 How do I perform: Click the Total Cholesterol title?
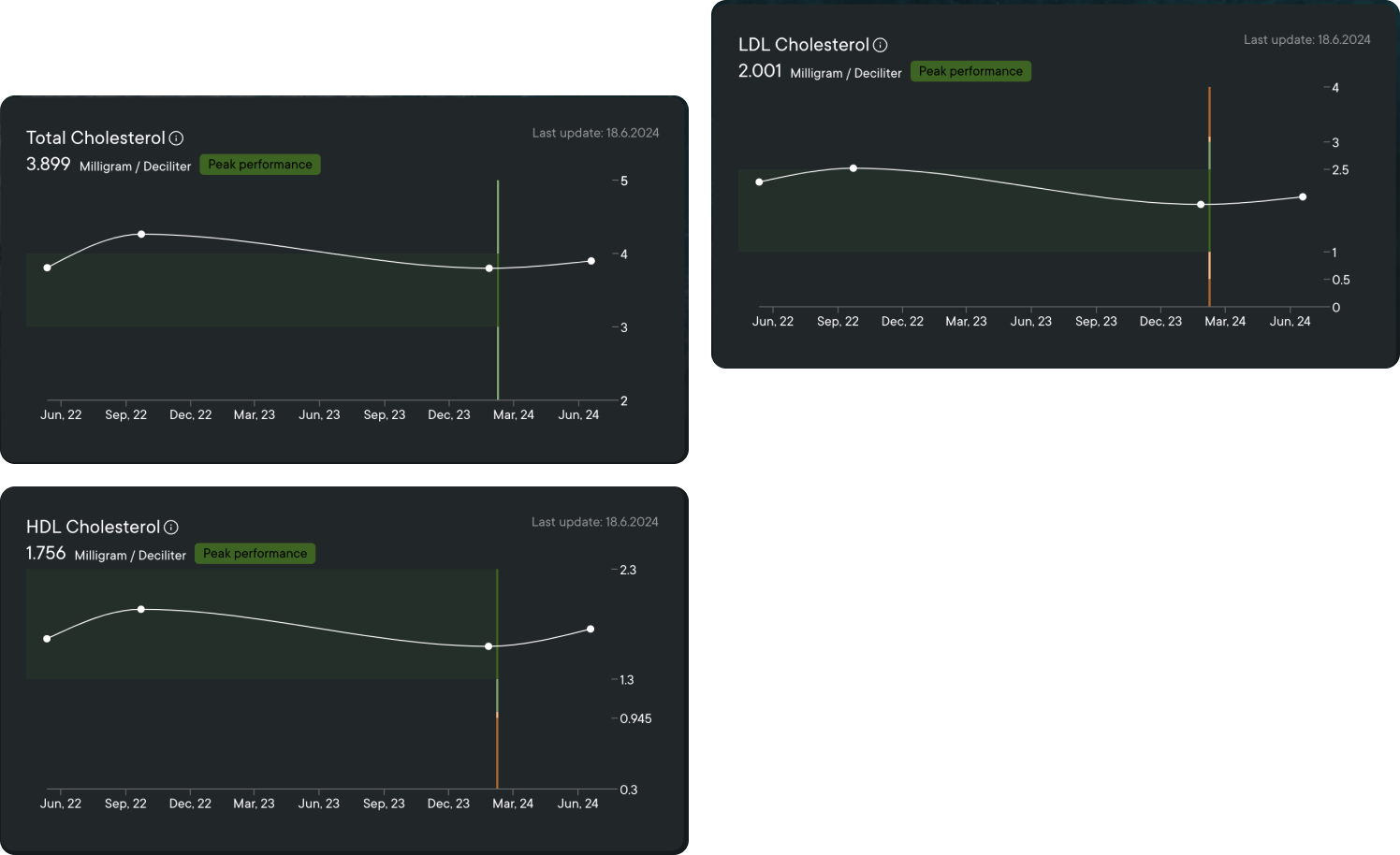[95, 138]
